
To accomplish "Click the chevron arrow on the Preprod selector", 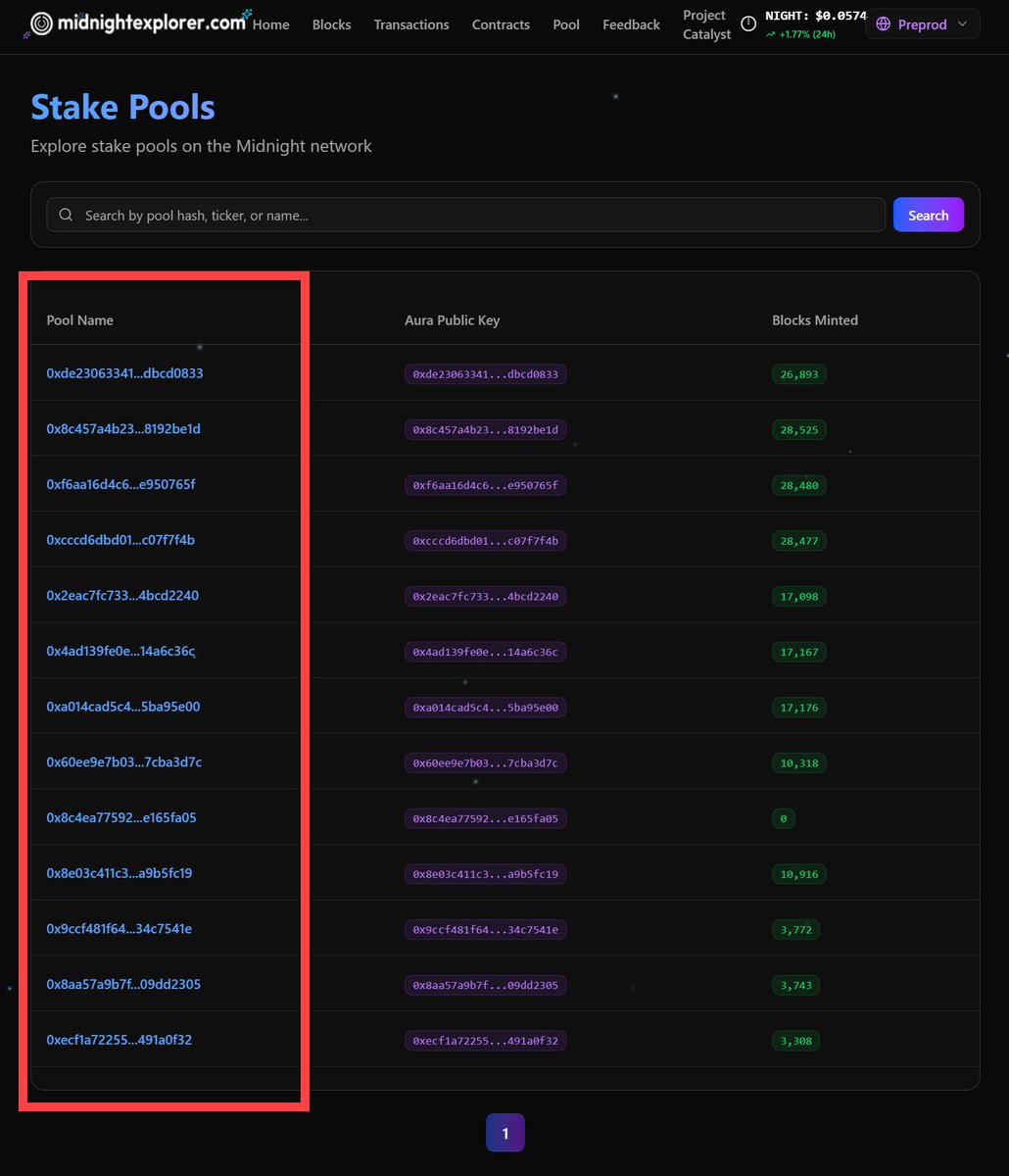I will point(961,24).
